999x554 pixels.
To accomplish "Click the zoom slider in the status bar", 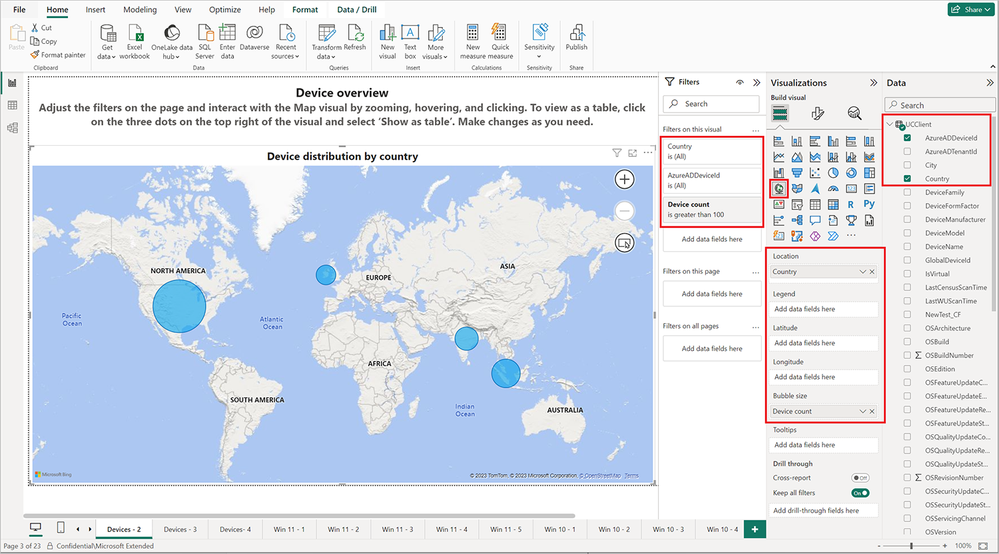I will [x=912, y=546].
